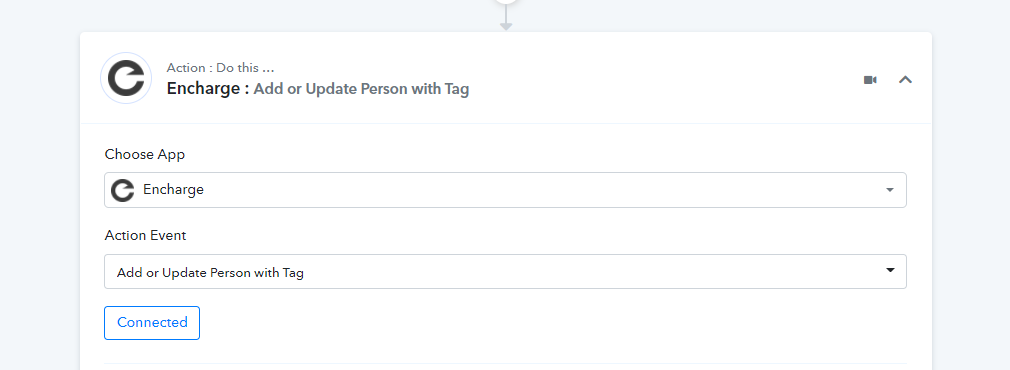Click the header title "Encharge : Add or Update Person with Tag"

coord(318,89)
